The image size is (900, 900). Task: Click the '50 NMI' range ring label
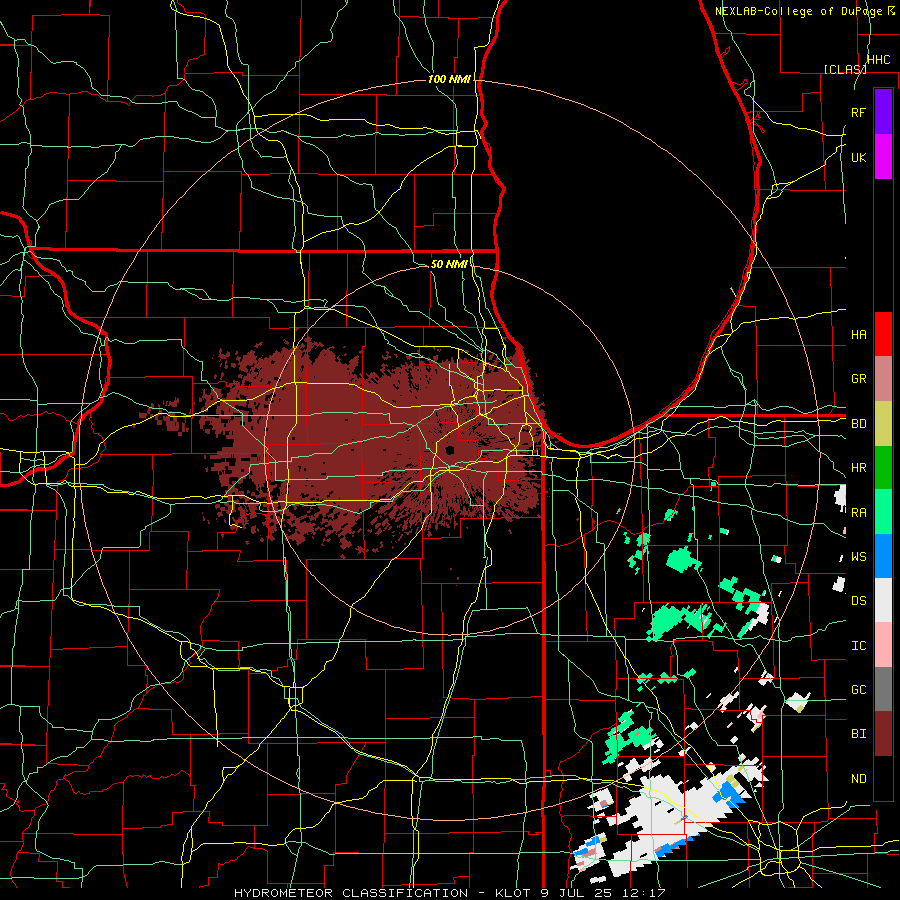449,264
